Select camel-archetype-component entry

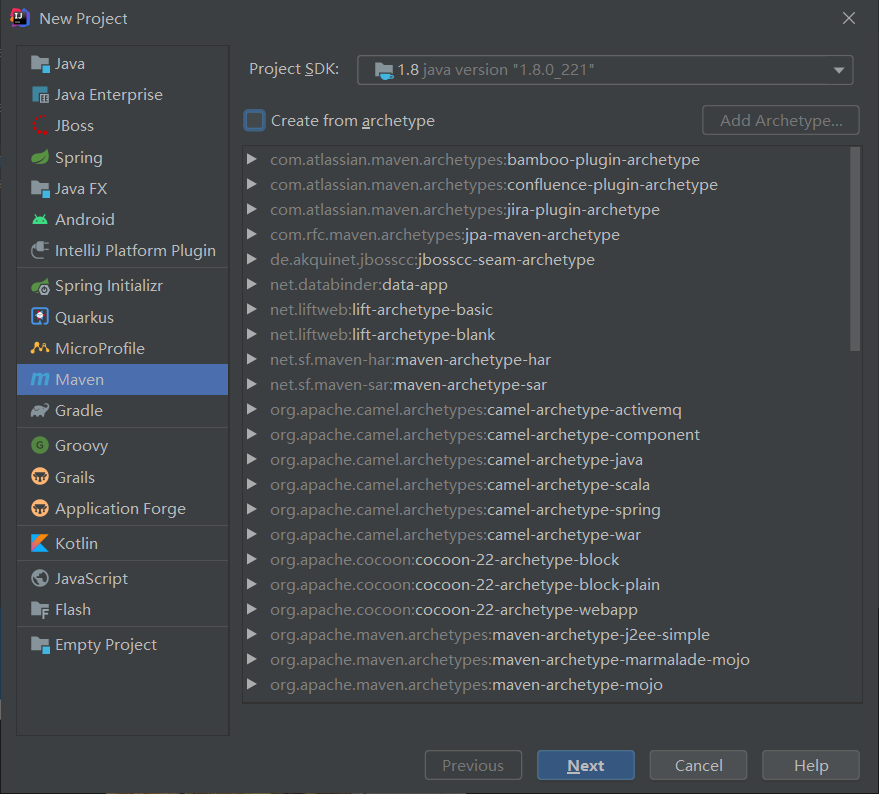pyautogui.click(x=484, y=435)
